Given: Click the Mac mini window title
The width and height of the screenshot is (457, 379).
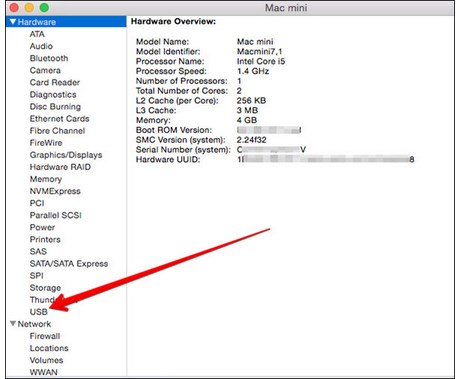Looking at the screenshot, I should [x=286, y=8].
